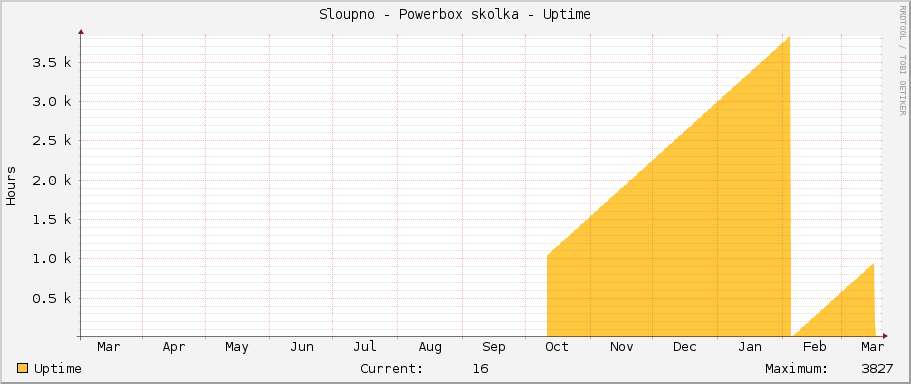The image size is (911, 384).
Task: Click the 'Current:' label in legend
Action: coord(392,369)
